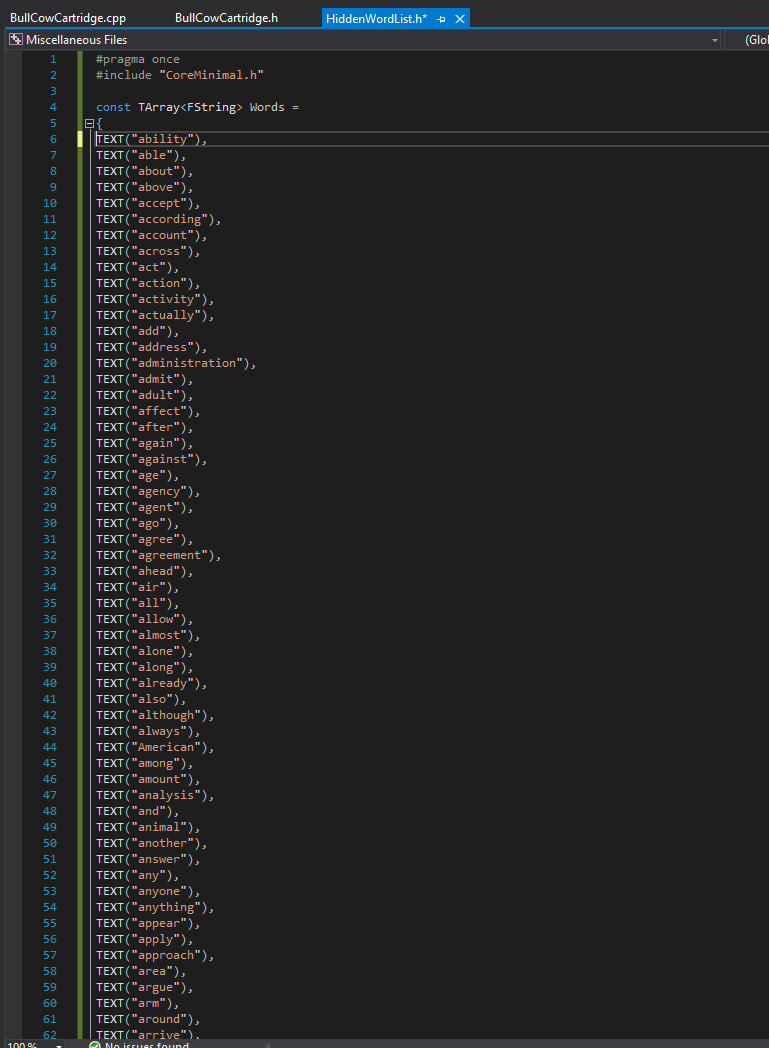This screenshot has height=1048, width=769.
Task: Click line number 44 in the gutter
Action: click(x=50, y=747)
